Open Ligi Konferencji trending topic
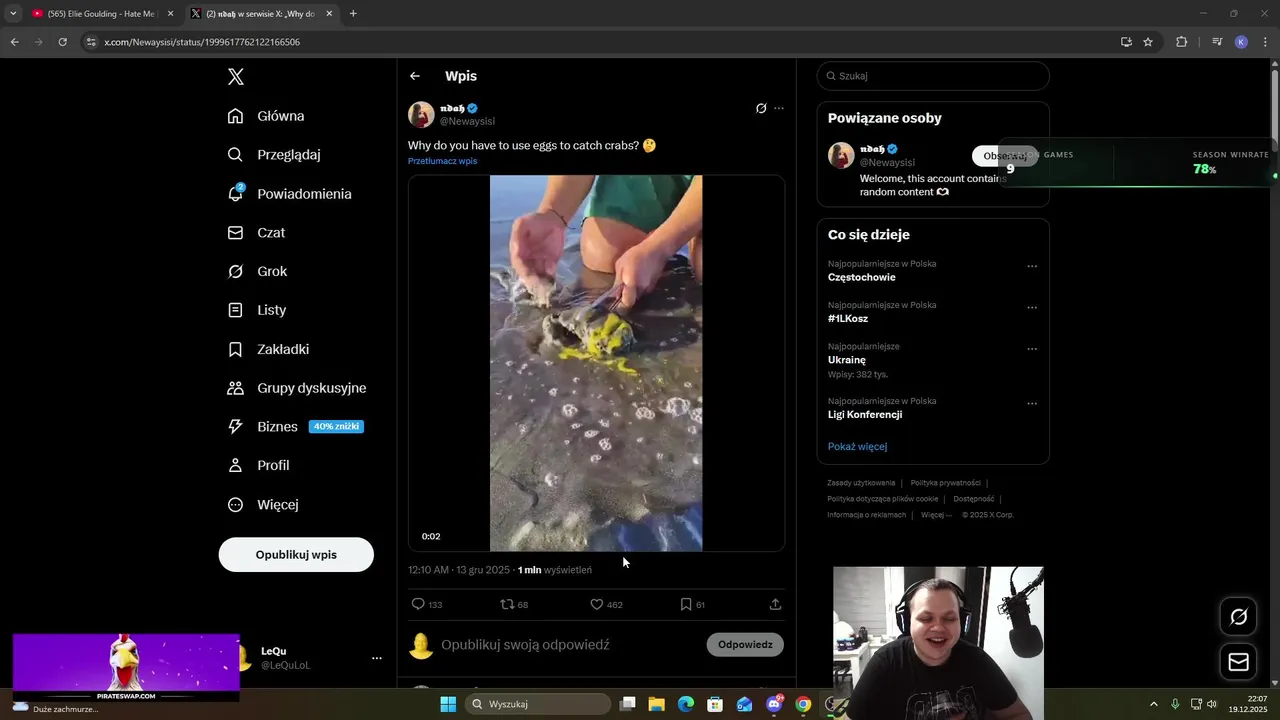 865,414
